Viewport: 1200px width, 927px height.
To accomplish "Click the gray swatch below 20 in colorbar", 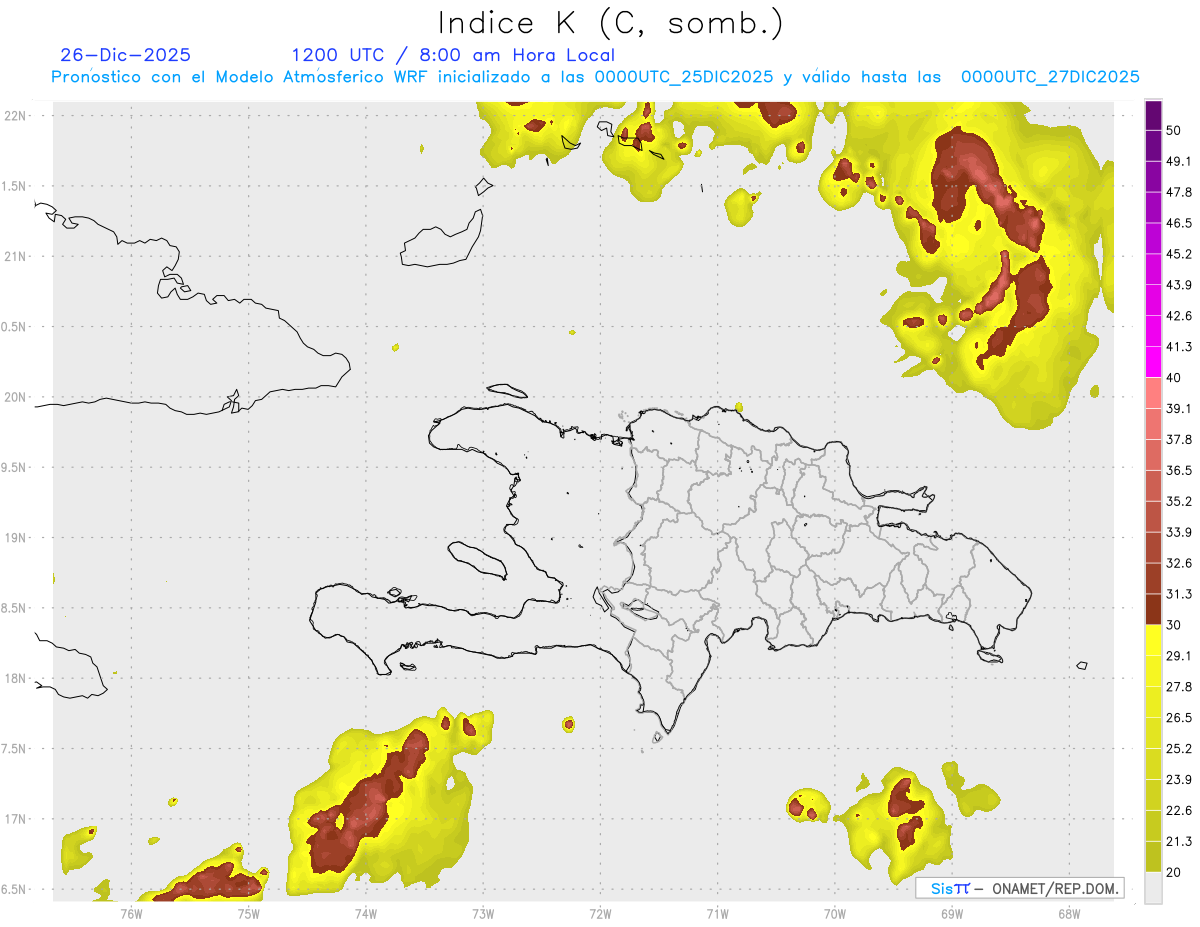I will tap(1153, 888).
